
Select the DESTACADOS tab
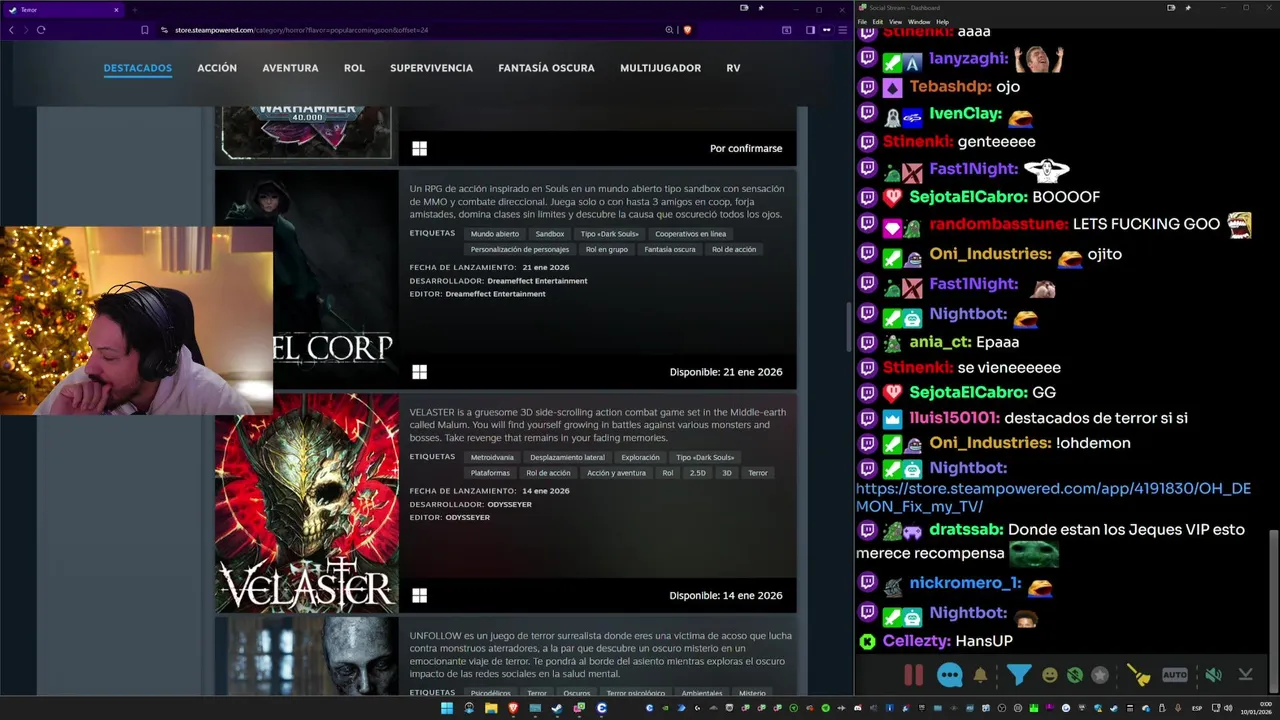pos(138,68)
